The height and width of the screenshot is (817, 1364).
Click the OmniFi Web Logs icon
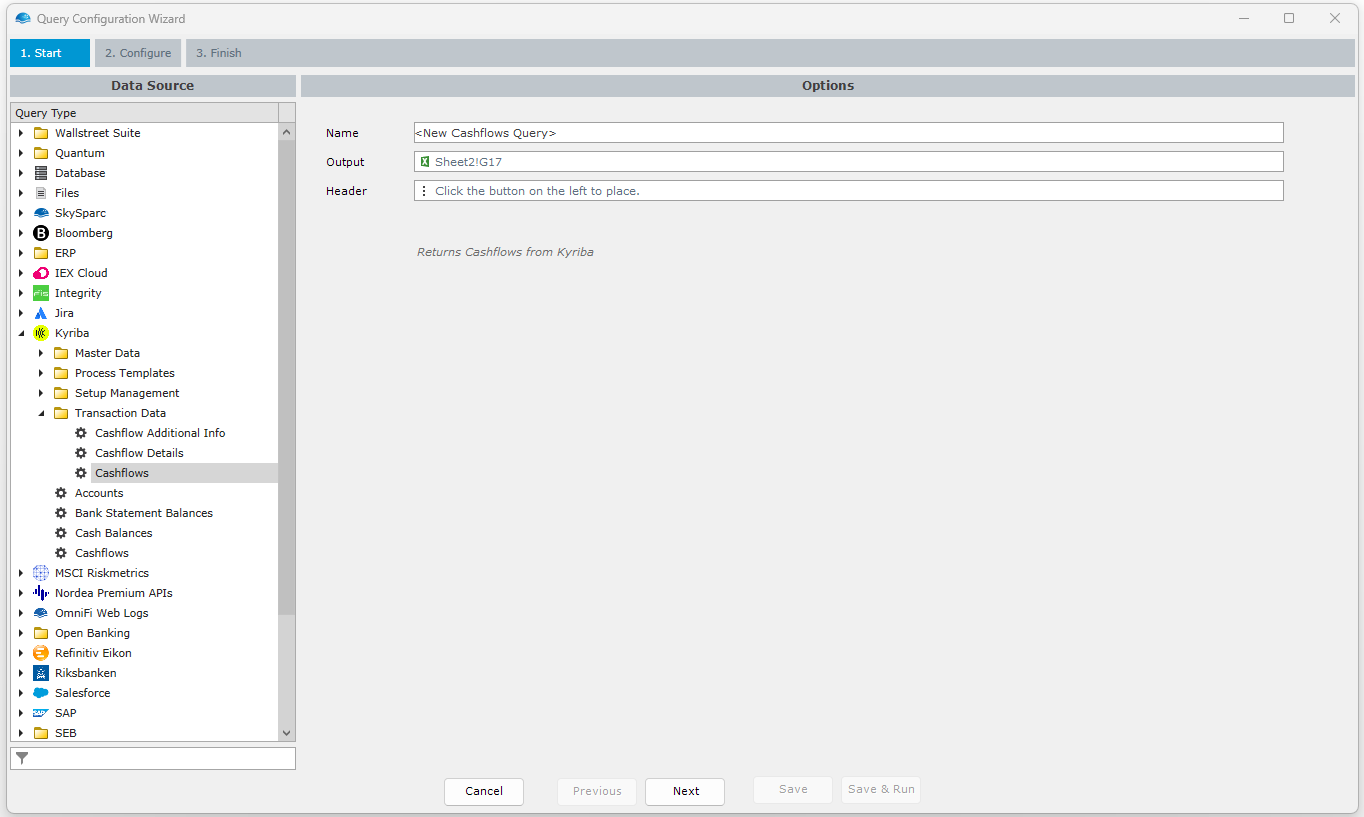click(41, 613)
